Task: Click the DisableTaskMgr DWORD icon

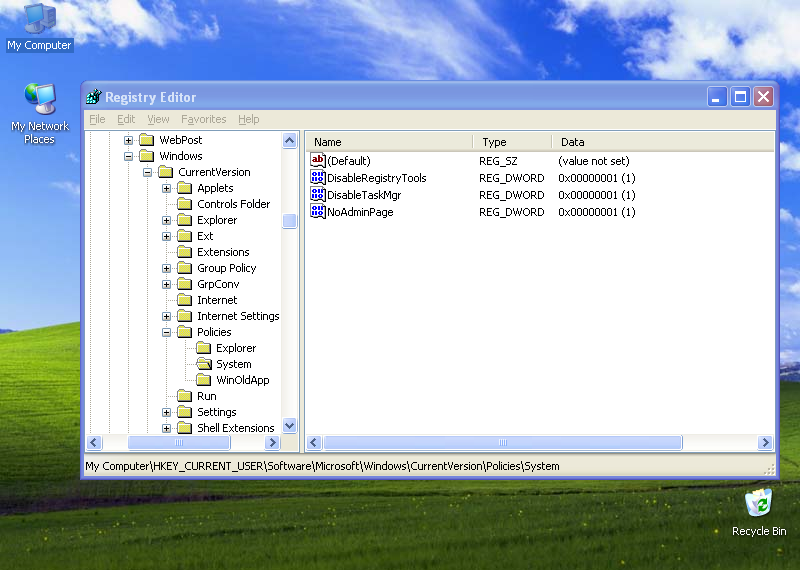Action: click(x=317, y=194)
